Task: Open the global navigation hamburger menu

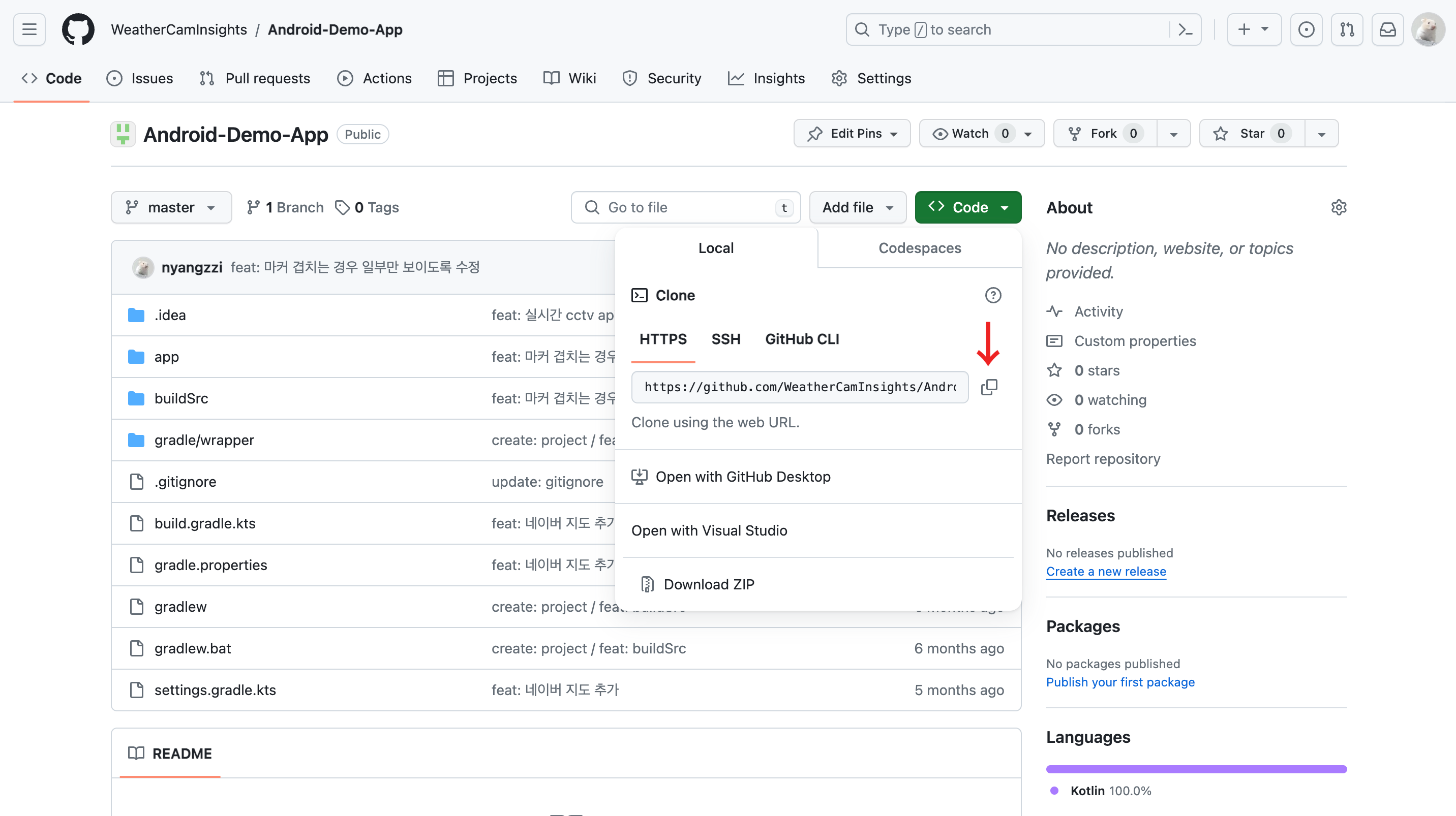Action: click(29, 29)
